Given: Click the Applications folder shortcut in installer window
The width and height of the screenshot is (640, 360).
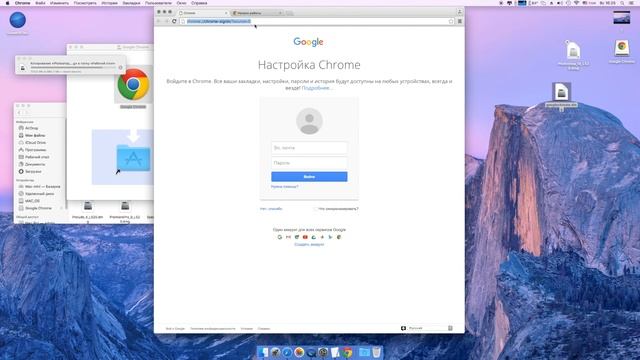Looking at the screenshot, I should (x=133, y=158).
